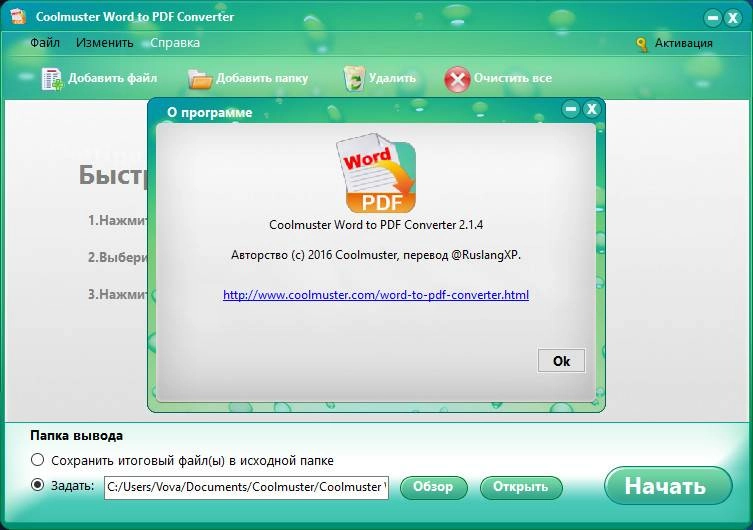Click Ok in the About dialog
753x530 pixels.
click(561, 361)
